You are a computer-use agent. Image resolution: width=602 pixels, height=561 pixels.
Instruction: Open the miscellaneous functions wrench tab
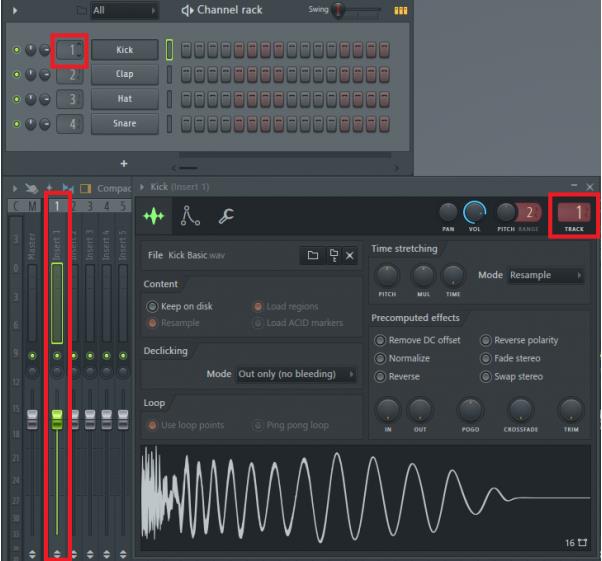226,216
